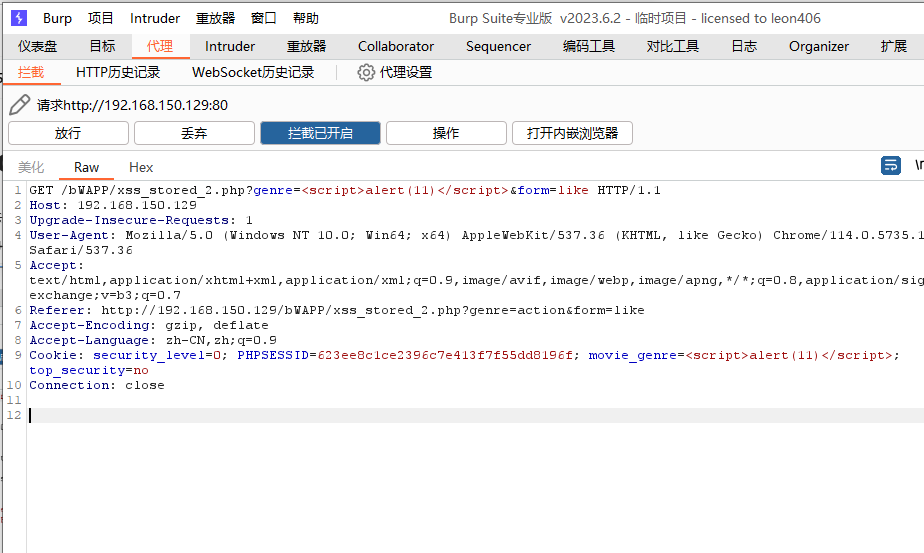Open the Collaborator tab
The image size is (924, 553).
(x=396, y=46)
